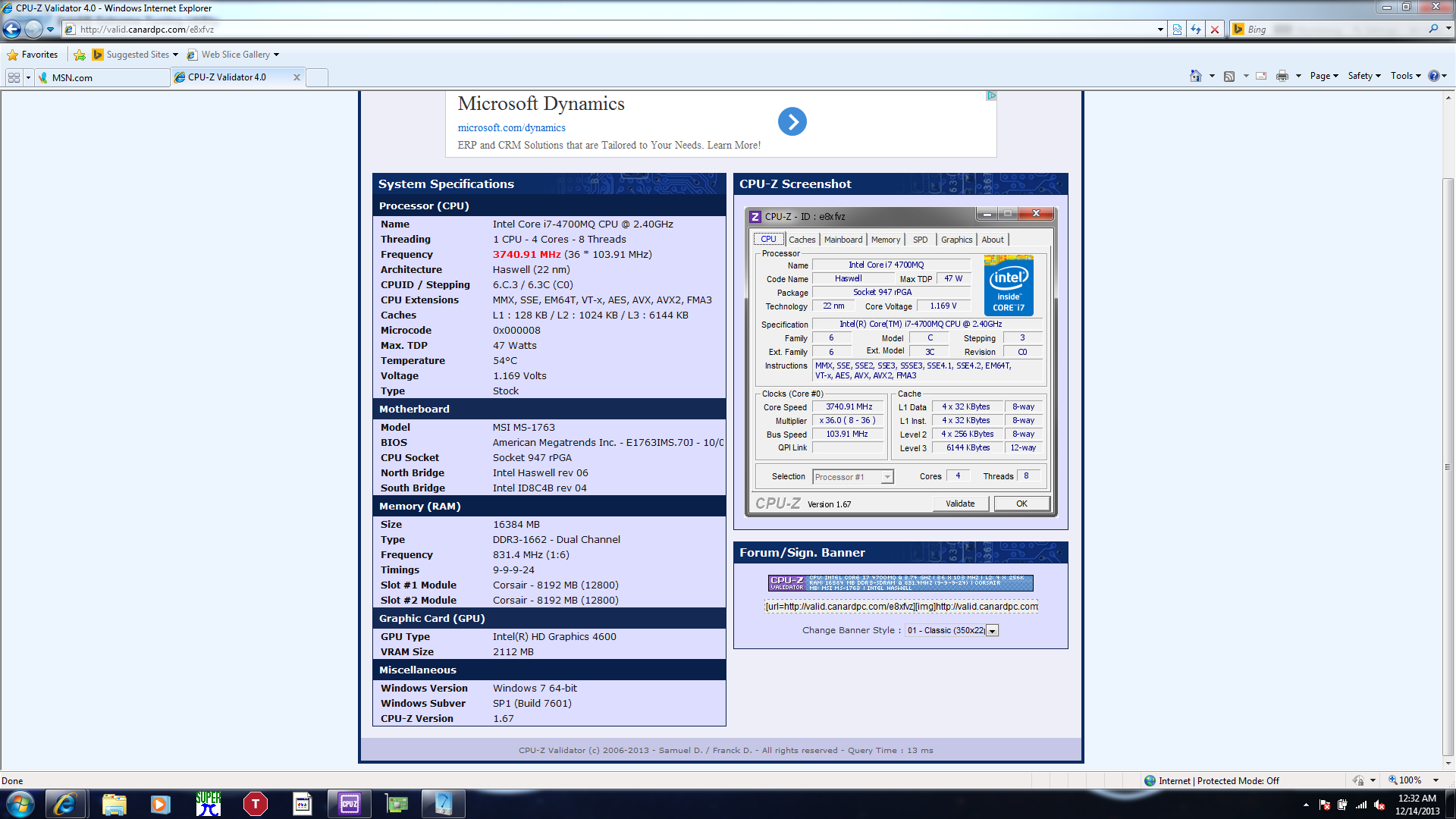Click the Read Mail envelope icon
Image resolution: width=1456 pixels, height=819 pixels.
[x=1261, y=76]
